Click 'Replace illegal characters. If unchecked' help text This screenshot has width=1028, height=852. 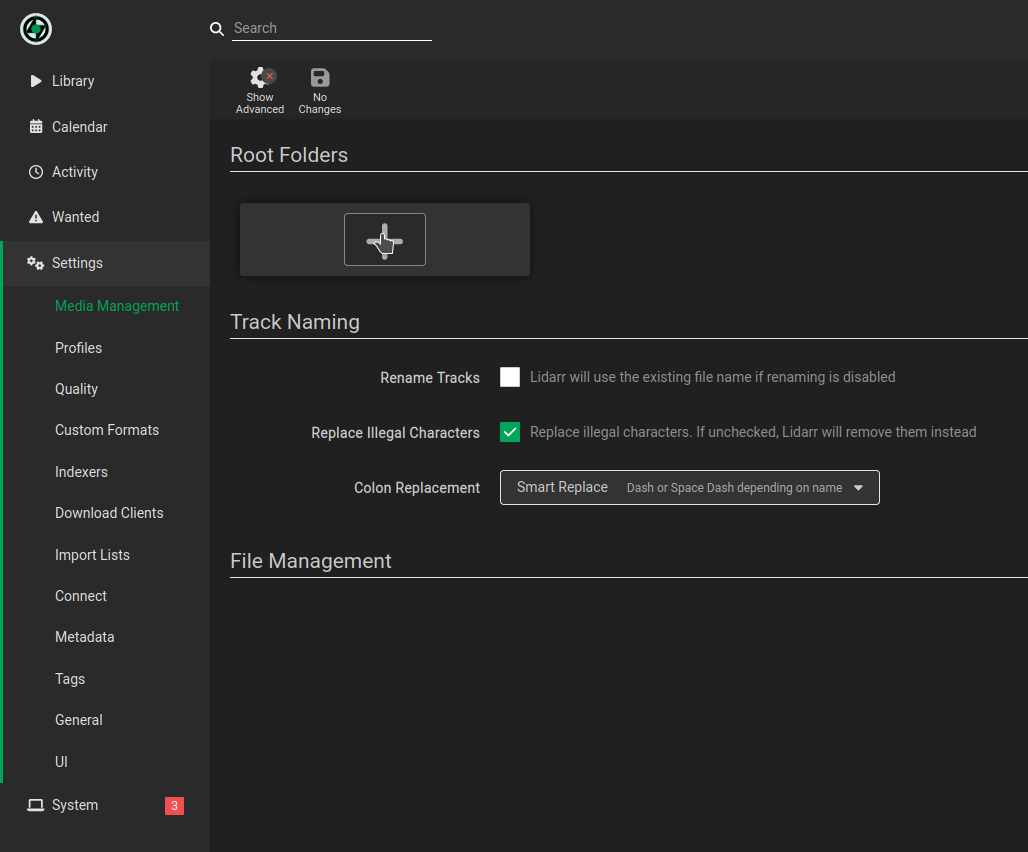[753, 432]
